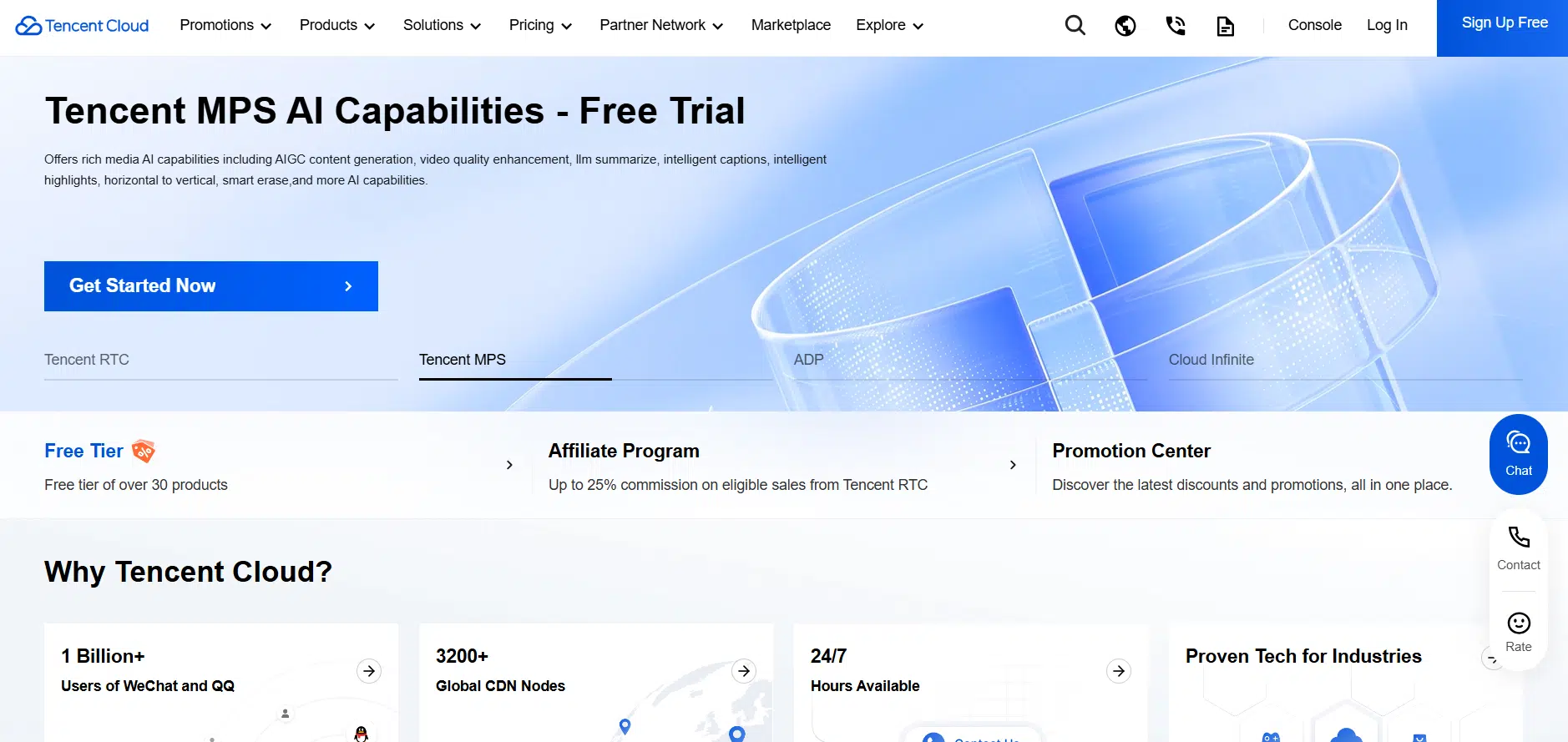Expand the Products dropdown menu
Image resolution: width=1568 pixels, height=742 pixels.
(336, 25)
